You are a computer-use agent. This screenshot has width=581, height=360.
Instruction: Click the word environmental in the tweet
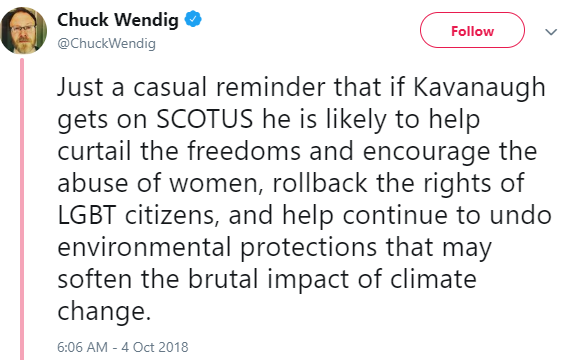click(145, 247)
